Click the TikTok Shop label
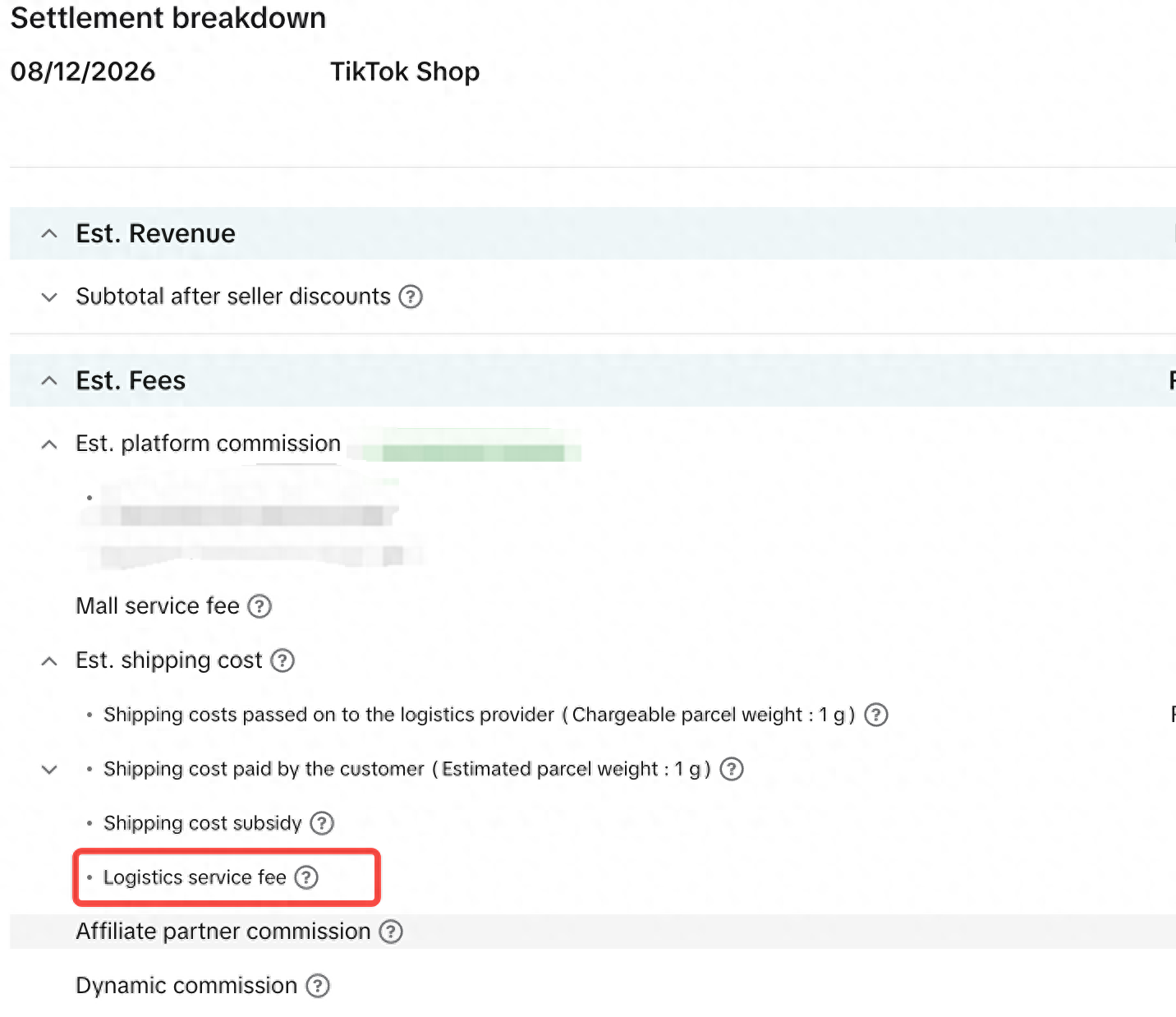1176x1017 pixels. coord(405,71)
